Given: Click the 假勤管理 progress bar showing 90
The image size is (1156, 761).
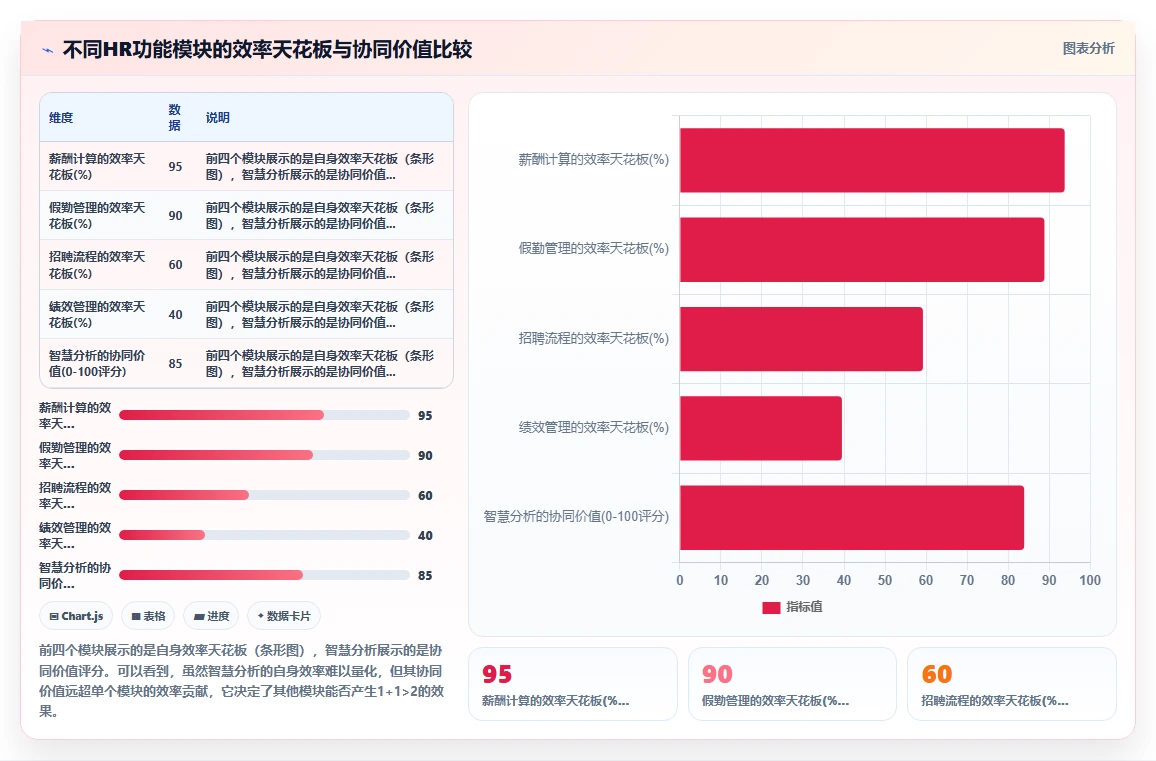Looking at the screenshot, I should click(x=264, y=455).
